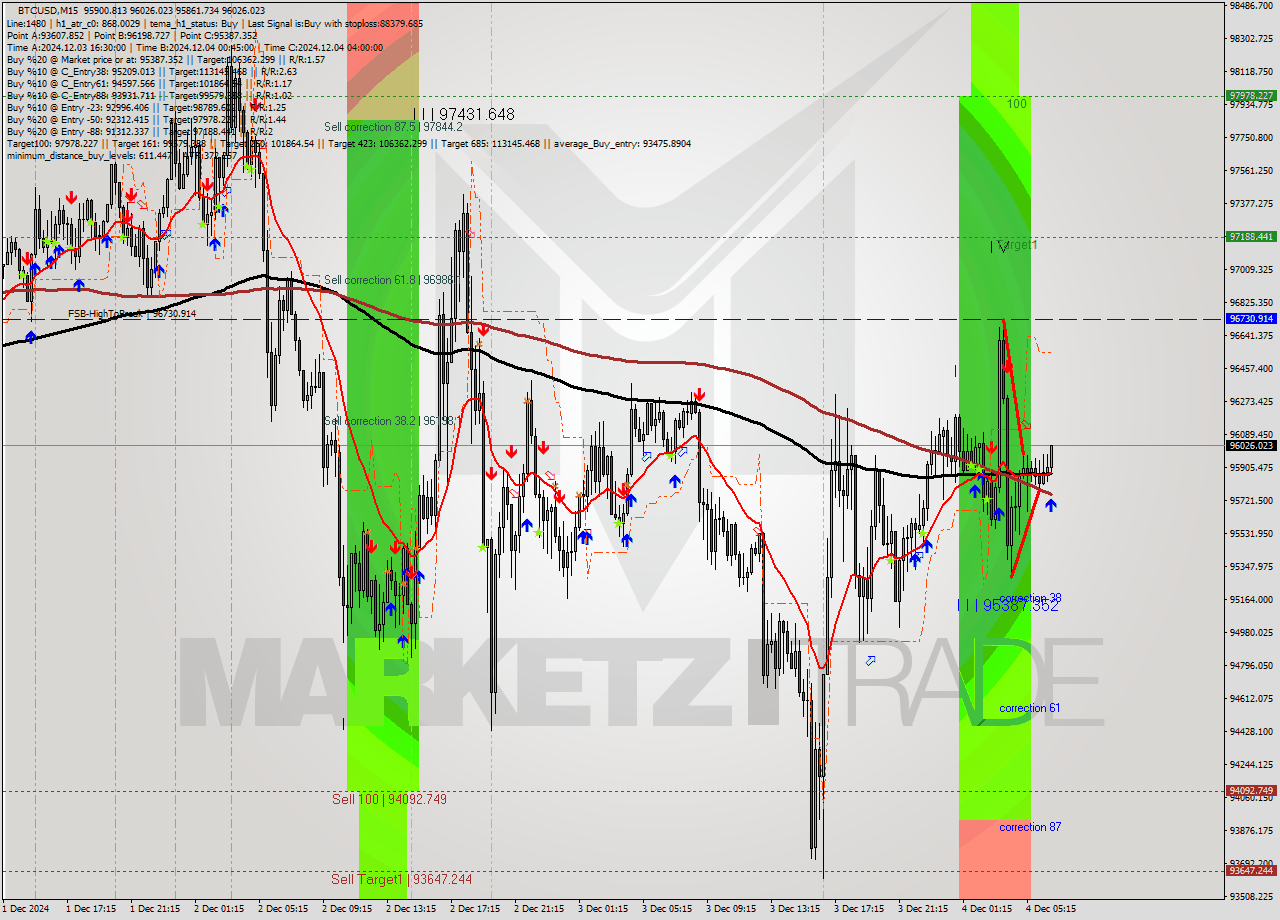
Task: Click the '4 Dec 01:15' time axis label
Action: point(986,909)
